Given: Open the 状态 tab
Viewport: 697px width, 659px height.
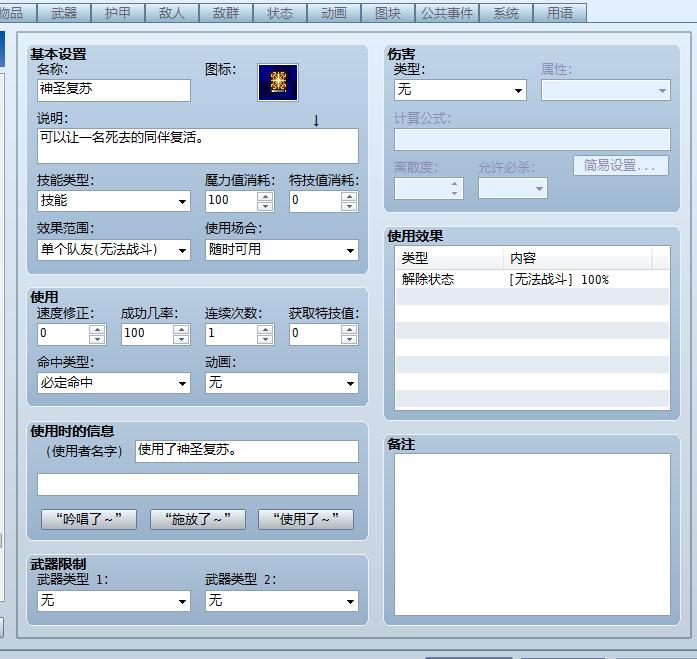Looking at the screenshot, I should pyautogui.click(x=280, y=13).
